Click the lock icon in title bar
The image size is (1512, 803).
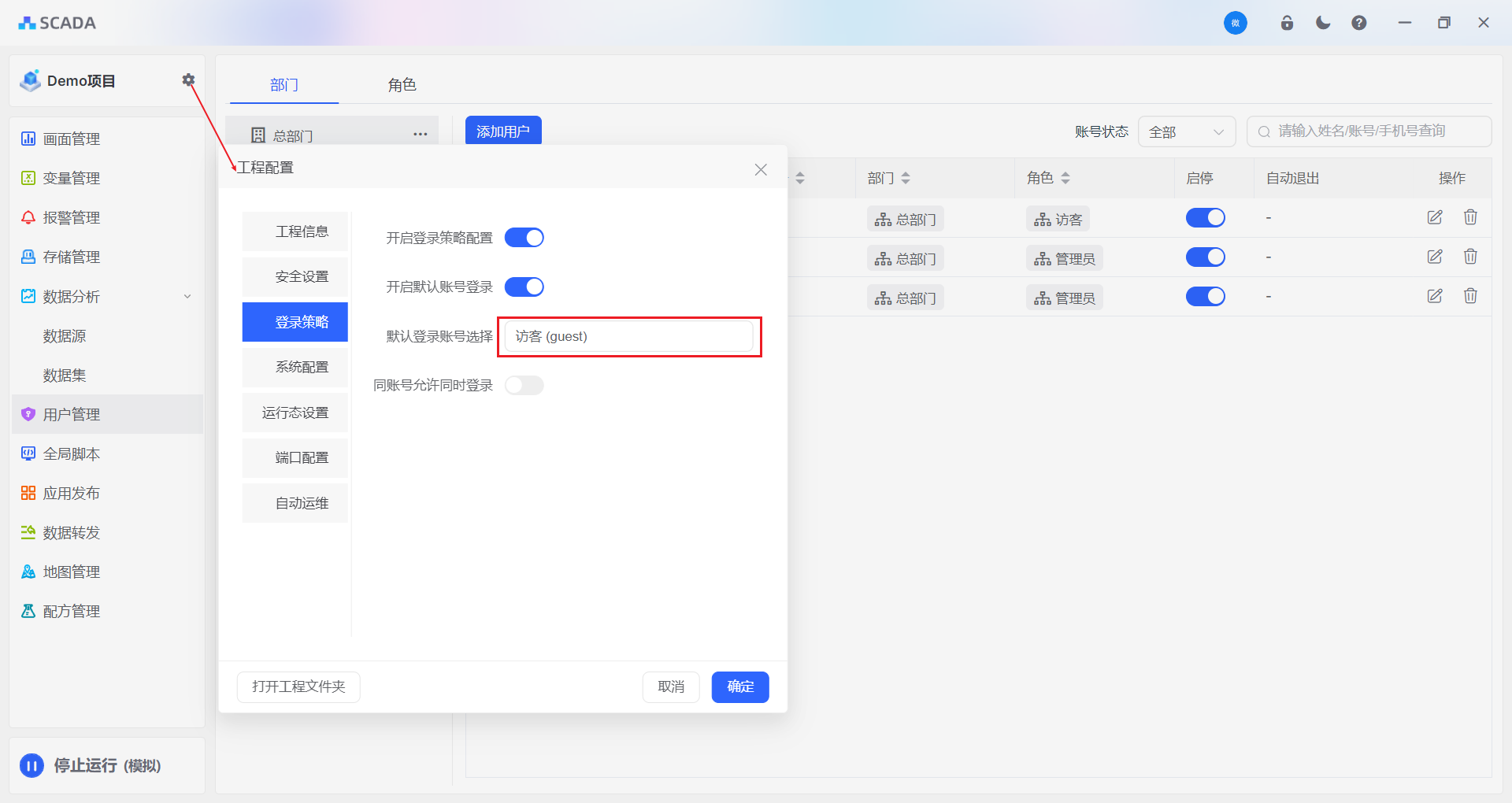(x=1287, y=23)
